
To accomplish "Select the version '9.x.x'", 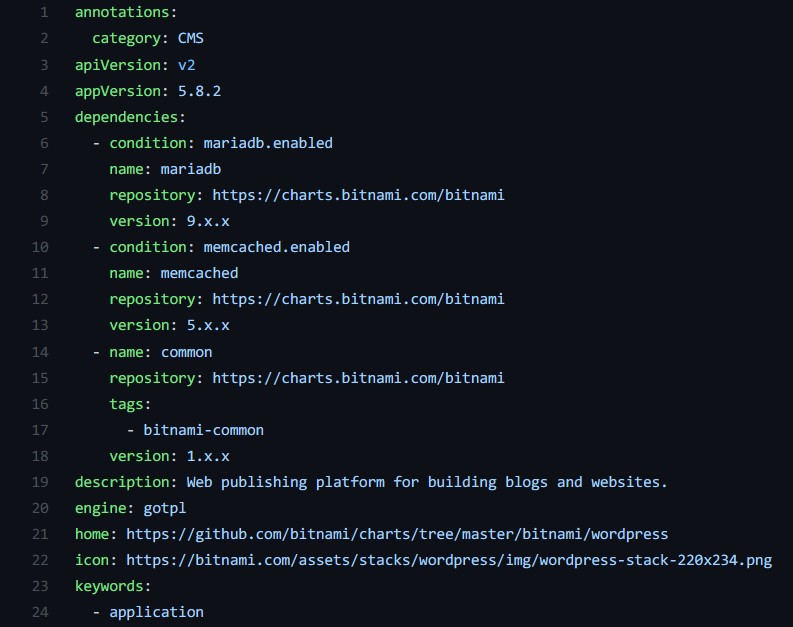I will pyautogui.click(x=208, y=221).
